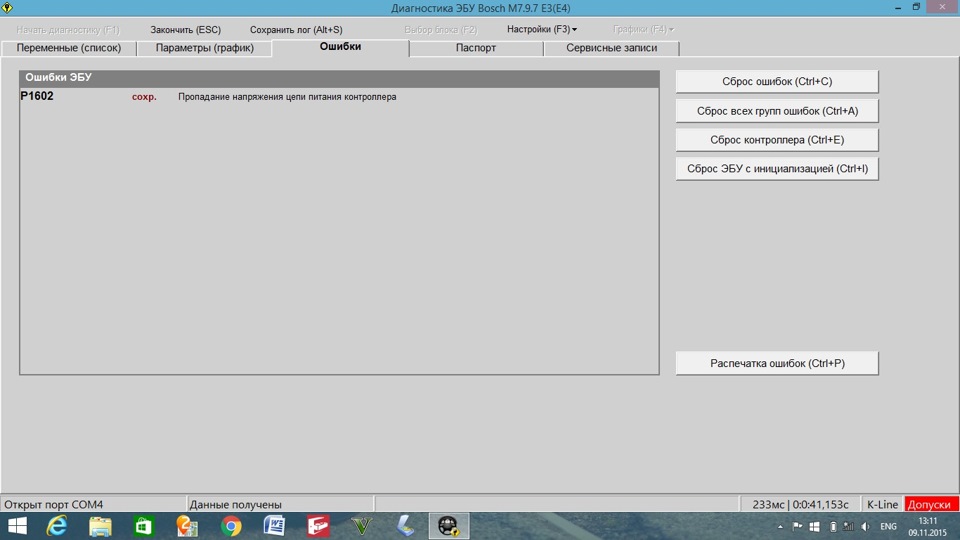Click the 'Ошибки ЭБУ' list header
The width and height of the screenshot is (960, 540).
(339, 78)
